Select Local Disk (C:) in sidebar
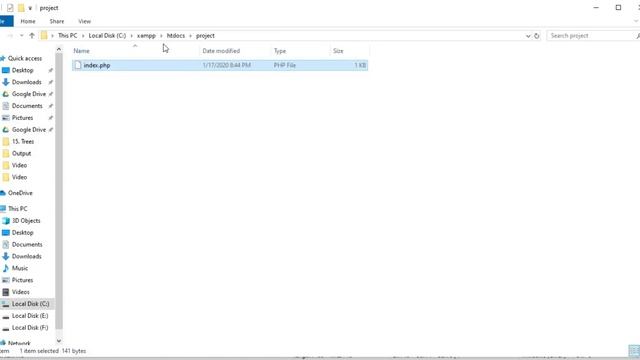 [30, 304]
